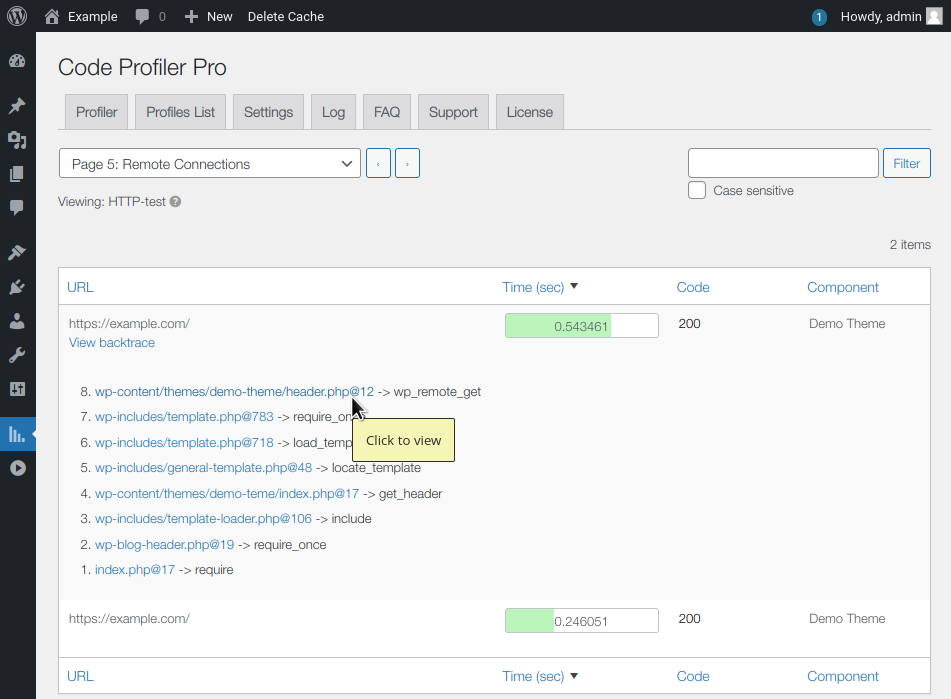
Task: Go to next page arrow button
Action: tap(407, 164)
